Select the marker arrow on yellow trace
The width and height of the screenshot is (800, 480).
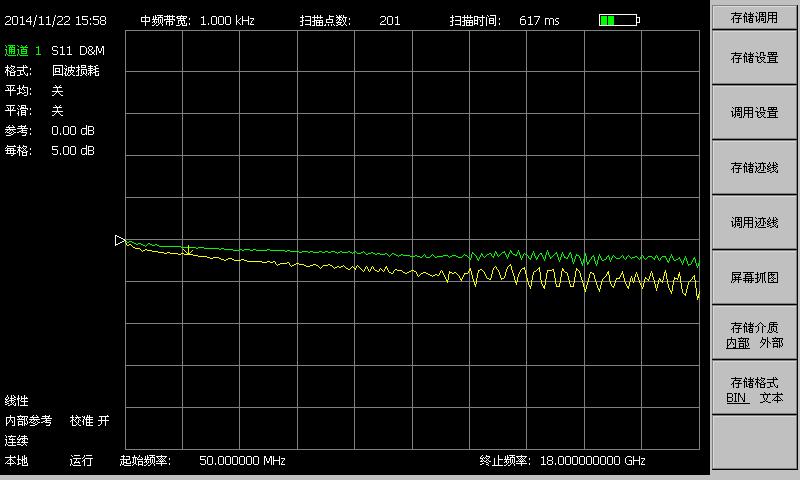187,249
